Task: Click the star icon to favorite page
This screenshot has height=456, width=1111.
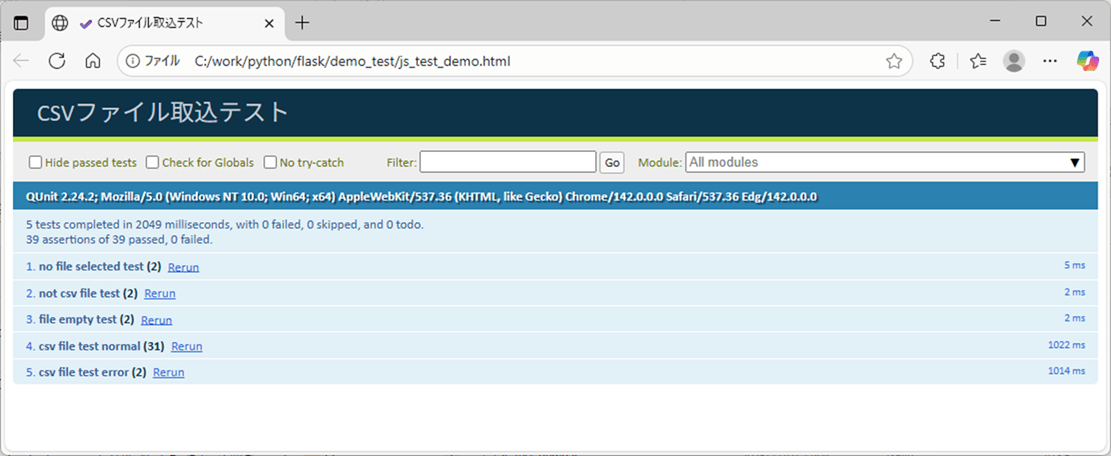Action: click(894, 61)
